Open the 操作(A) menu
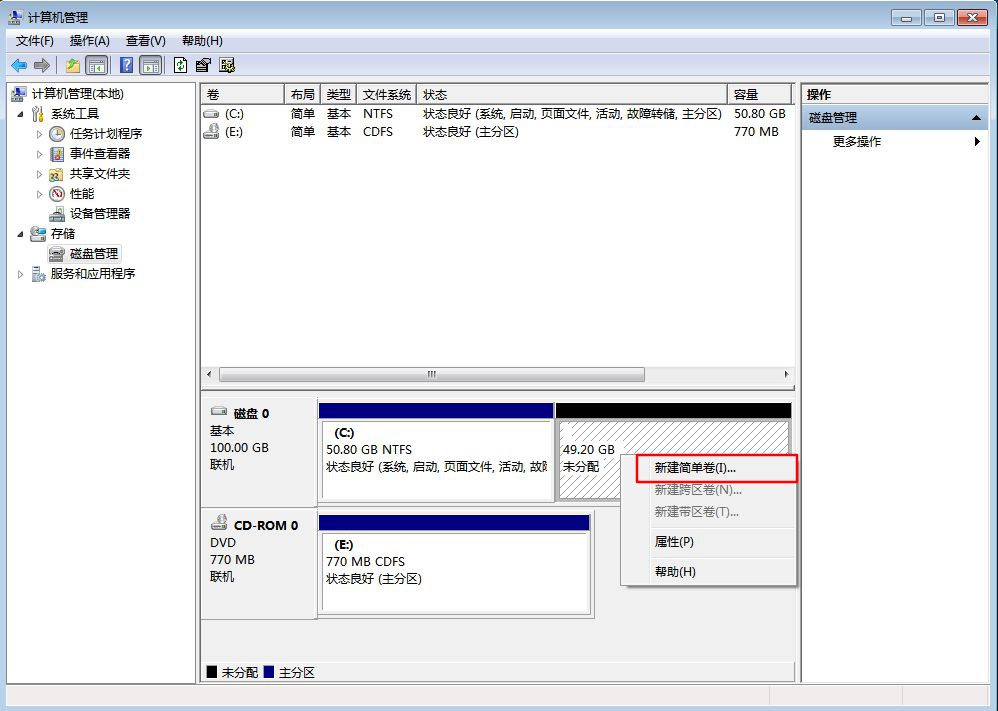Screen dimensions: 998x711 coord(89,41)
